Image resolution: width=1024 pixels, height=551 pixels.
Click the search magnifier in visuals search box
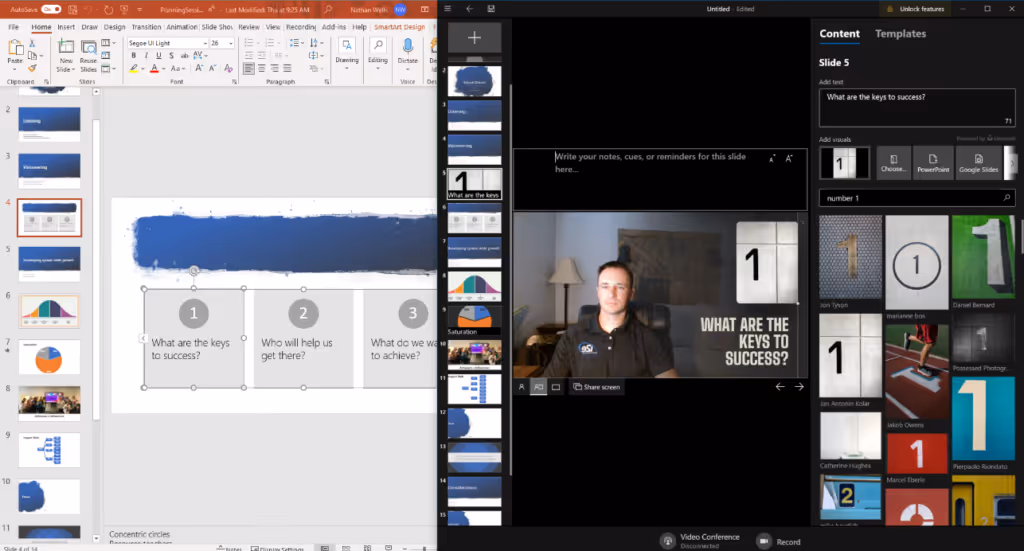click(x=1006, y=197)
